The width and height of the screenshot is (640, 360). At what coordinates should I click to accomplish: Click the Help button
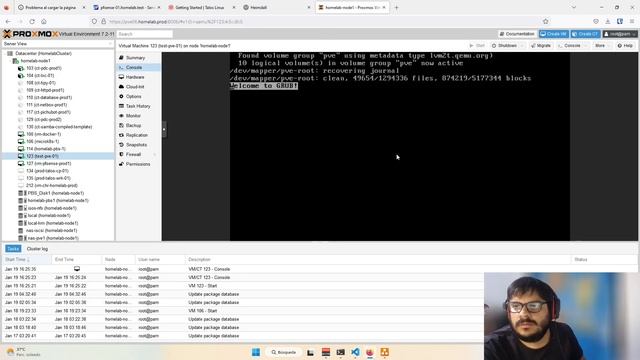[625, 46]
